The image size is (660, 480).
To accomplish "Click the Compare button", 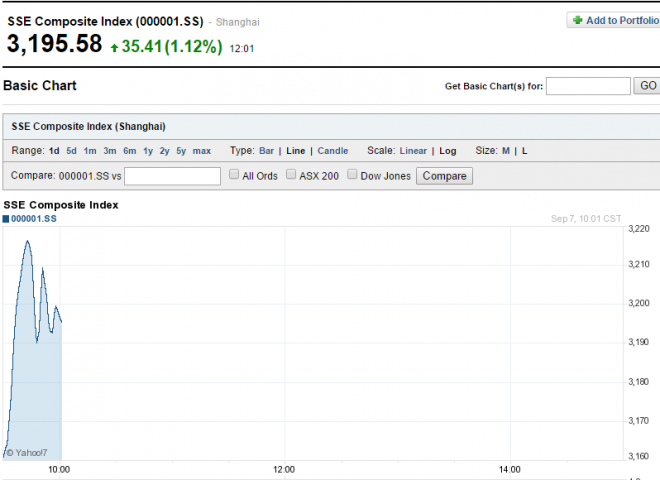I will (445, 176).
